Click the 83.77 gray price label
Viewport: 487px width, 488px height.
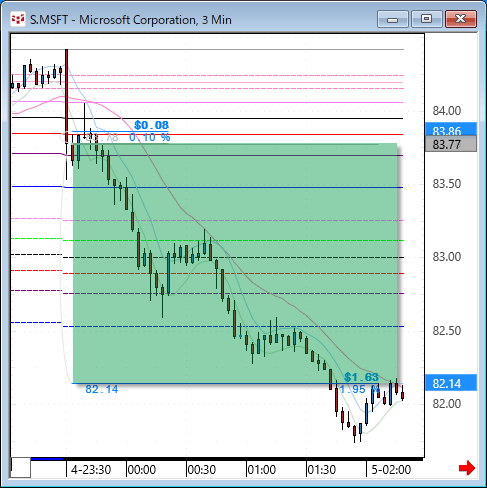(451, 144)
